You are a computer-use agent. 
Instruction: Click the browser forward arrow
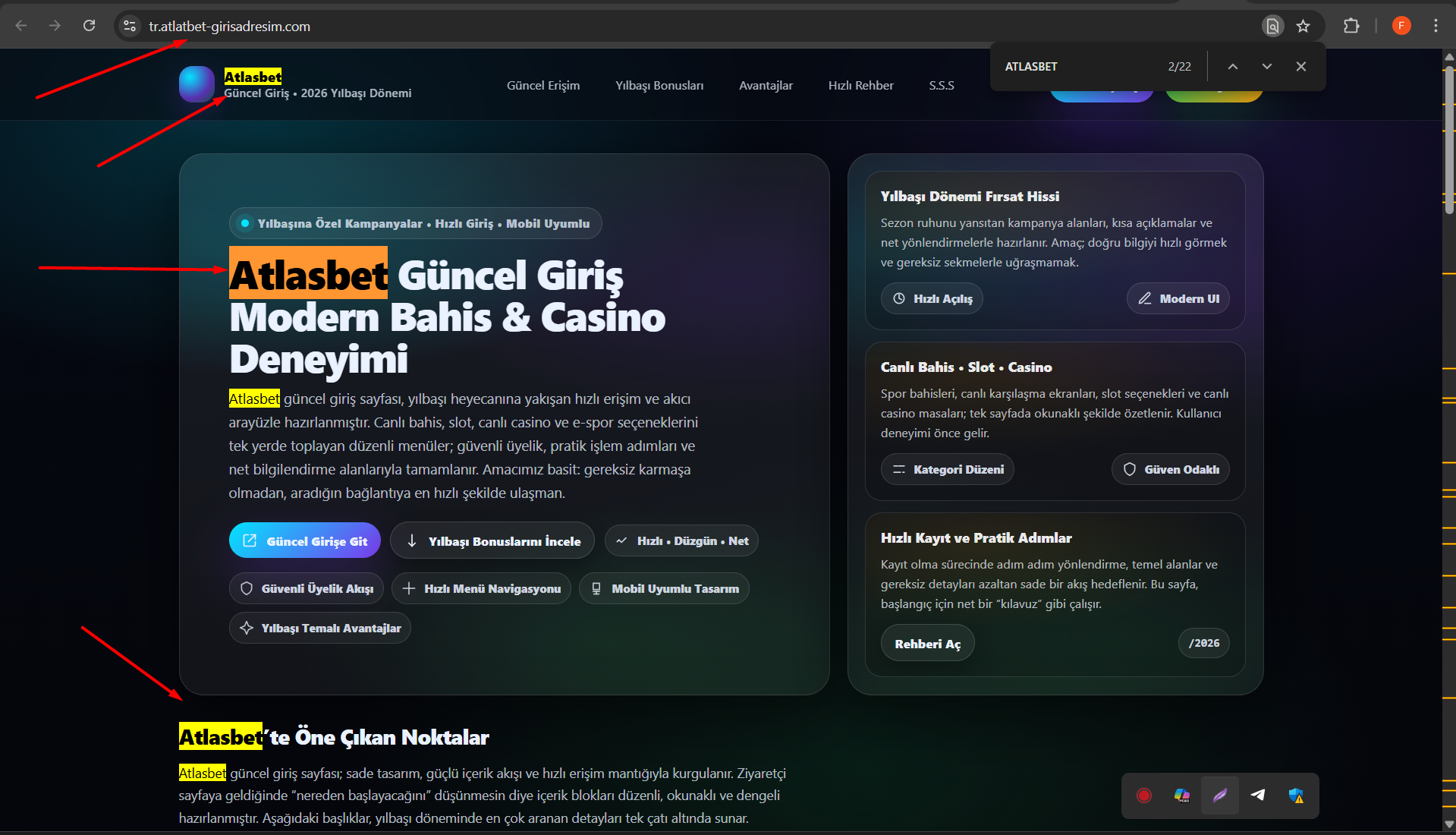[x=55, y=26]
